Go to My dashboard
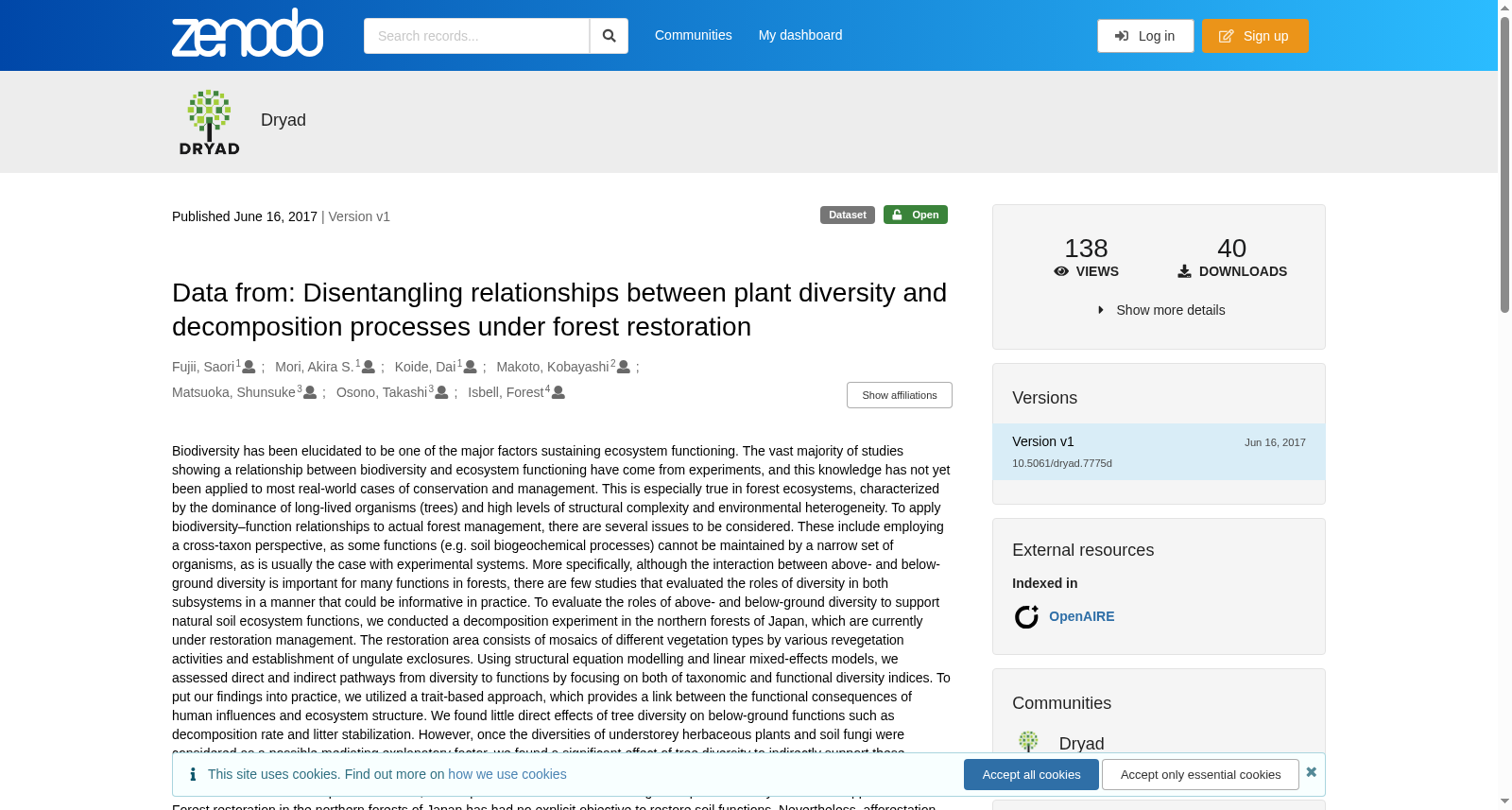 pos(800,35)
